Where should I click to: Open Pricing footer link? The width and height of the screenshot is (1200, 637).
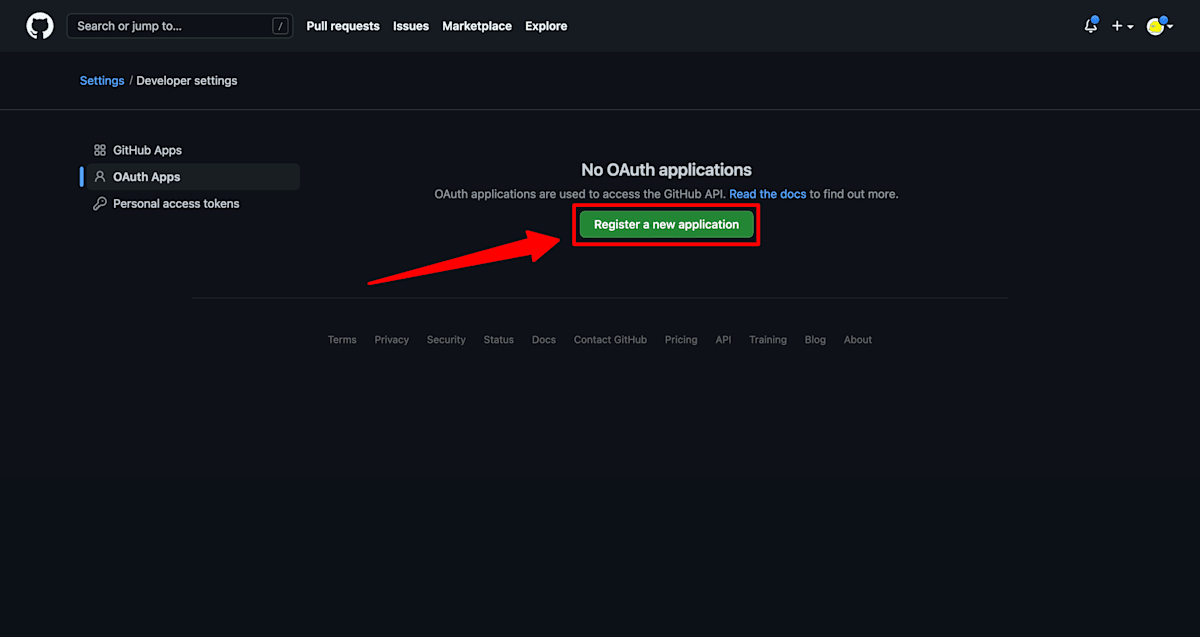coord(681,340)
